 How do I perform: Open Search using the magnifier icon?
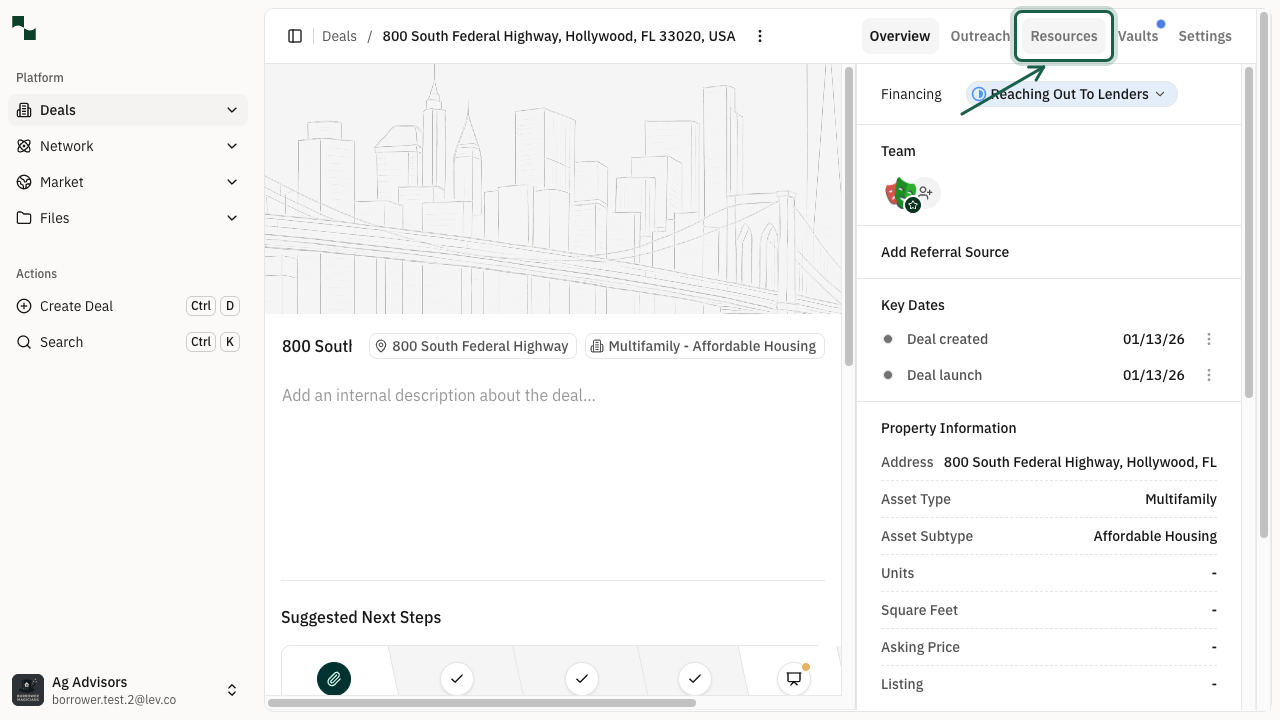tap(22, 342)
